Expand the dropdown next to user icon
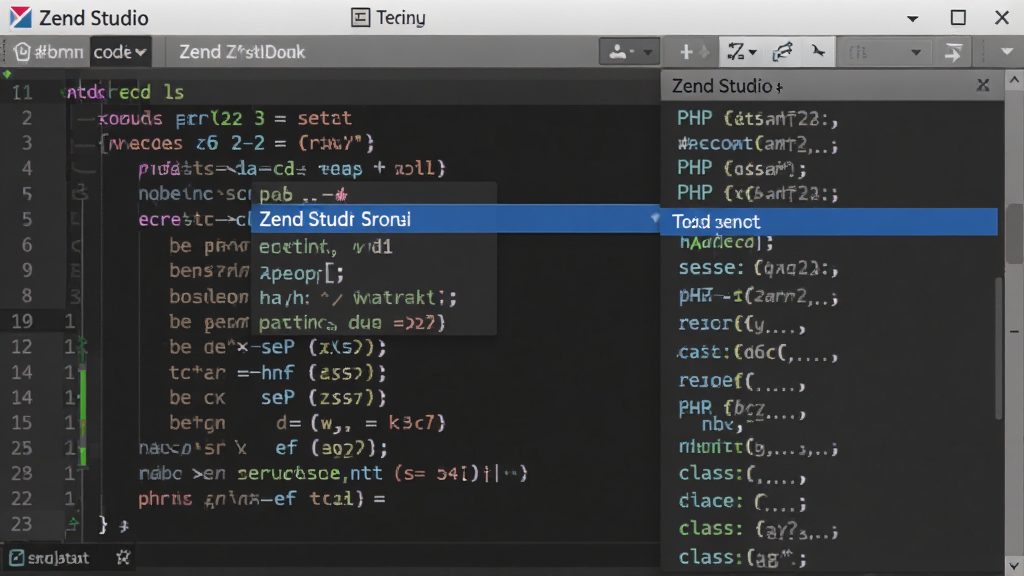This screenshot has height=576, width=1024. [647, 52]
